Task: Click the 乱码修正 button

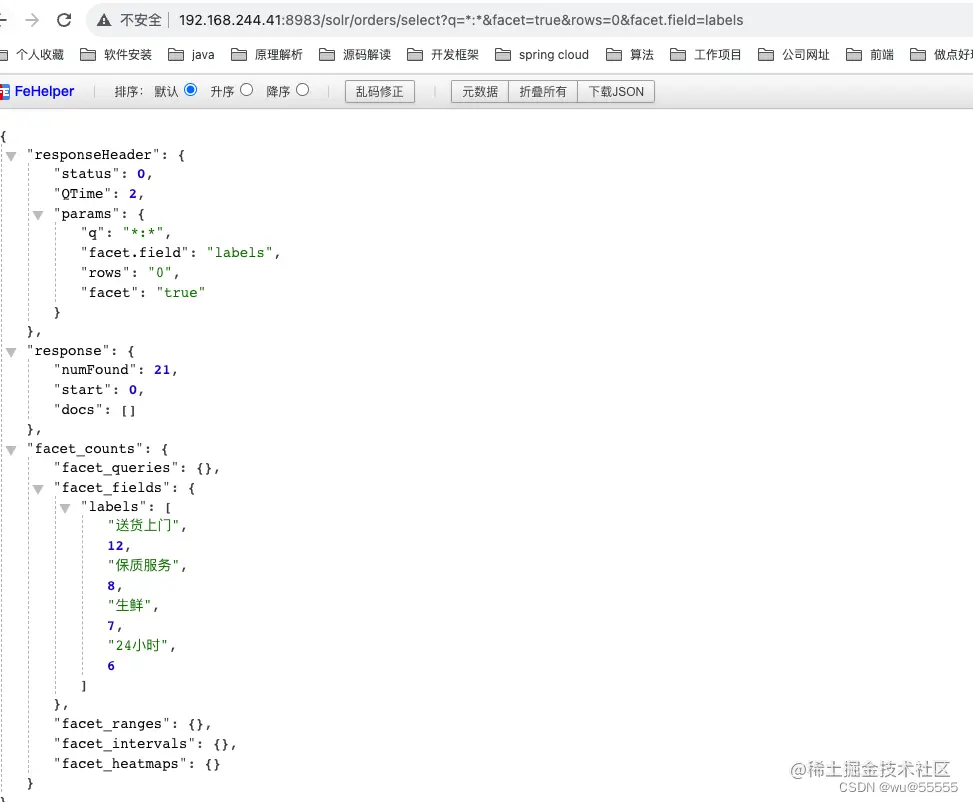Action: (380, 92)
